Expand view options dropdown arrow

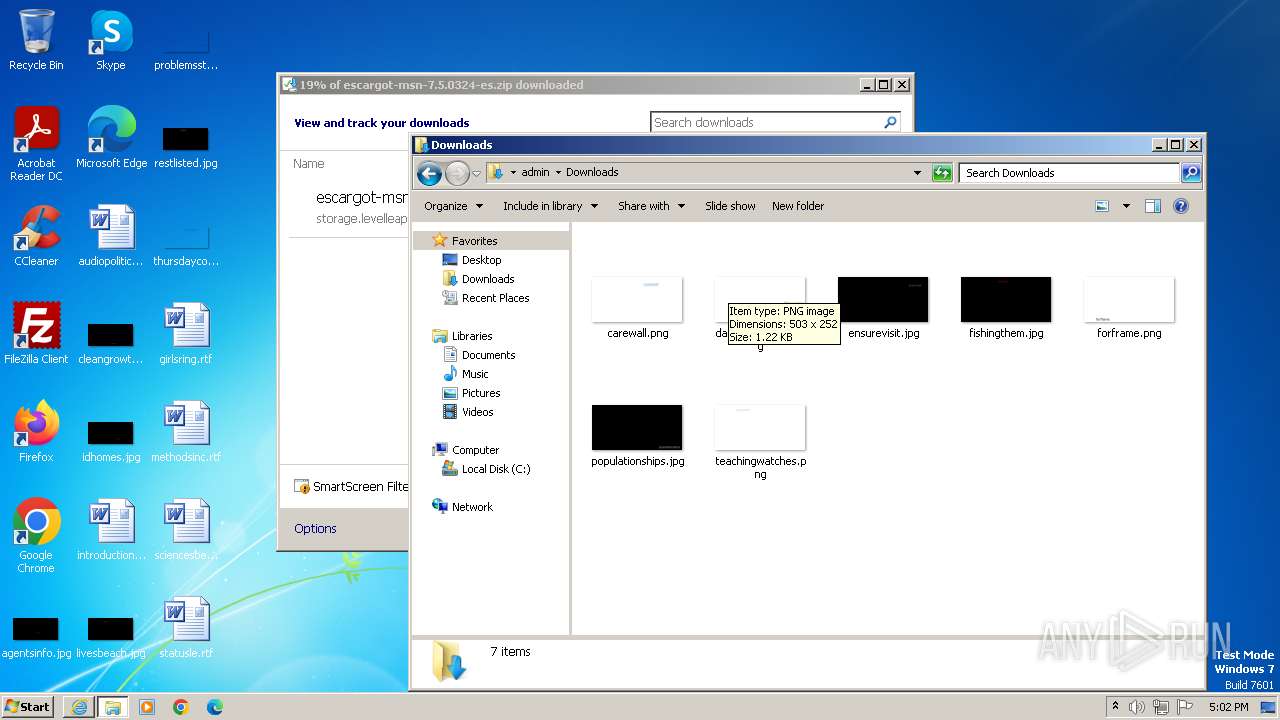1126,206
